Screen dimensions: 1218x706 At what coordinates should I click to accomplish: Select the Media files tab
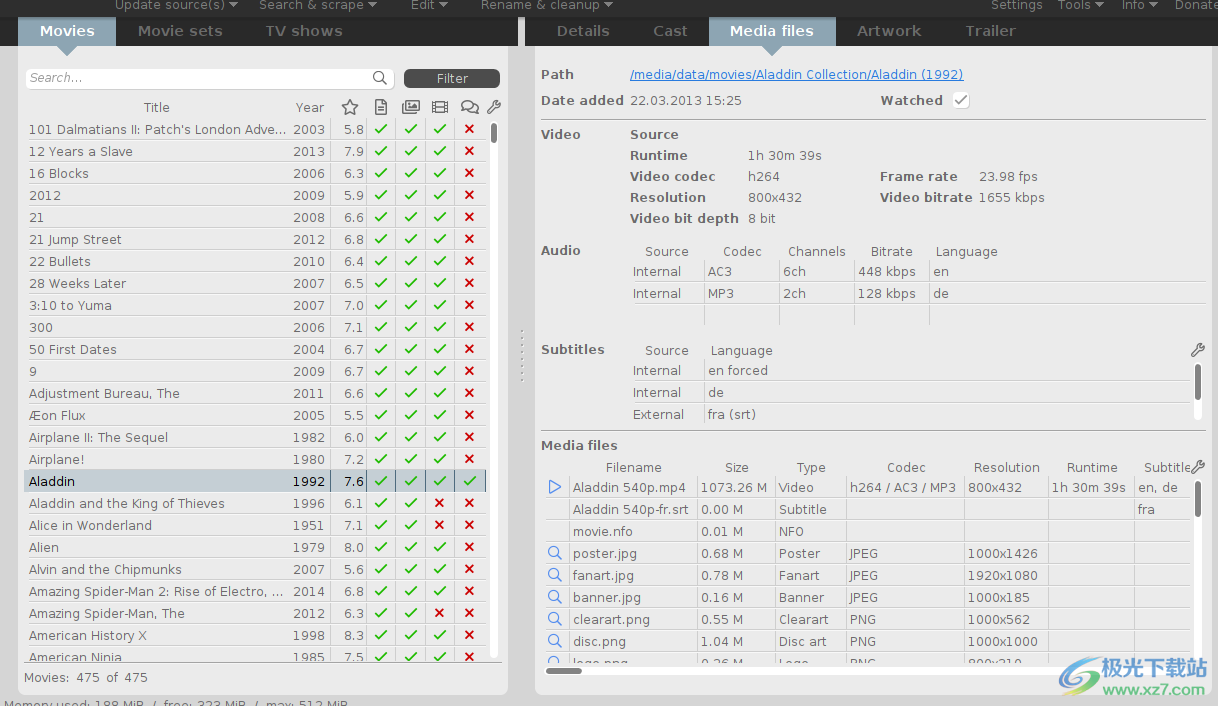tap(772, 31)
